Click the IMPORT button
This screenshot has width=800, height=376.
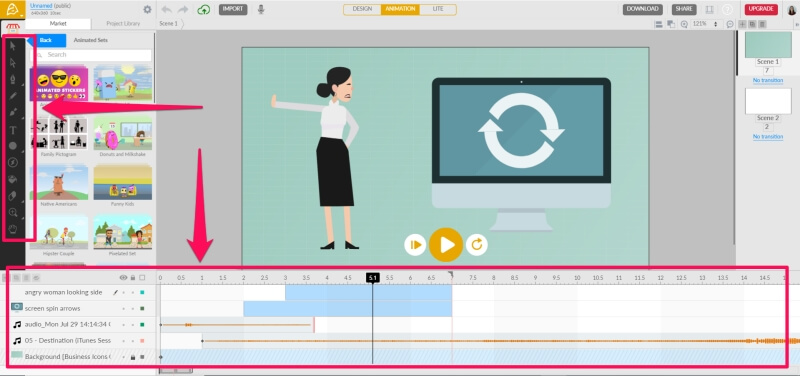tap(233, 9)
